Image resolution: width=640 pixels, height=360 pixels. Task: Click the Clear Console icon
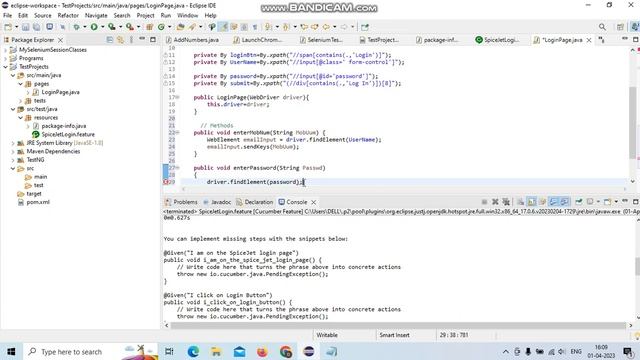click(x=520, y=202)
